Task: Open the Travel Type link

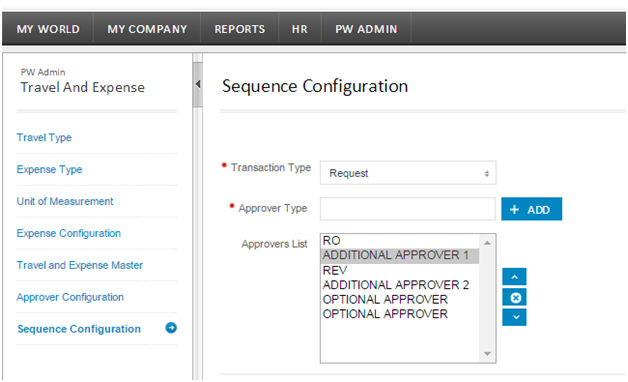Action: [x=44, y=137]
